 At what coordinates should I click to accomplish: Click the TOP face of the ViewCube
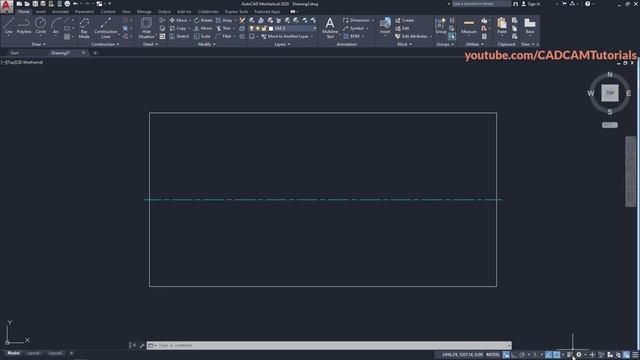click(x=610, y=93)
